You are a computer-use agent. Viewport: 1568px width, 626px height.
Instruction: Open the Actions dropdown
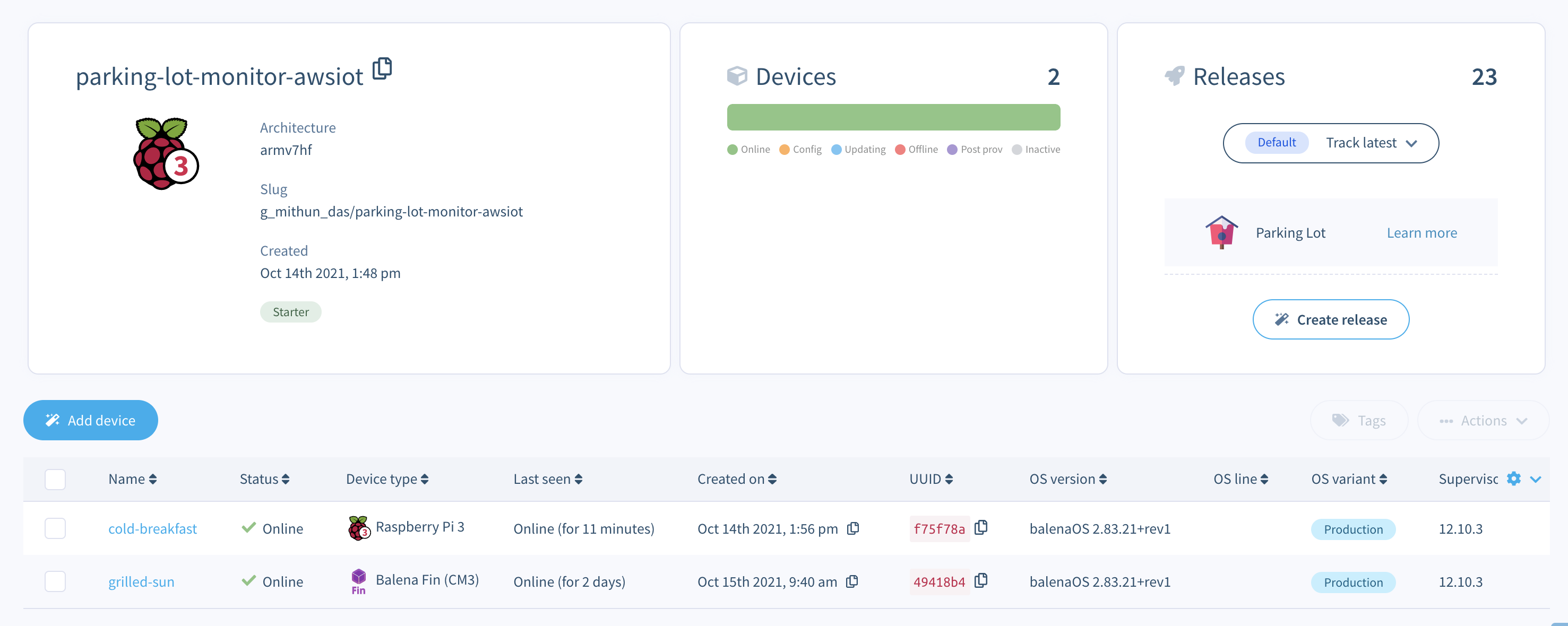click(x=1484, y=420)
